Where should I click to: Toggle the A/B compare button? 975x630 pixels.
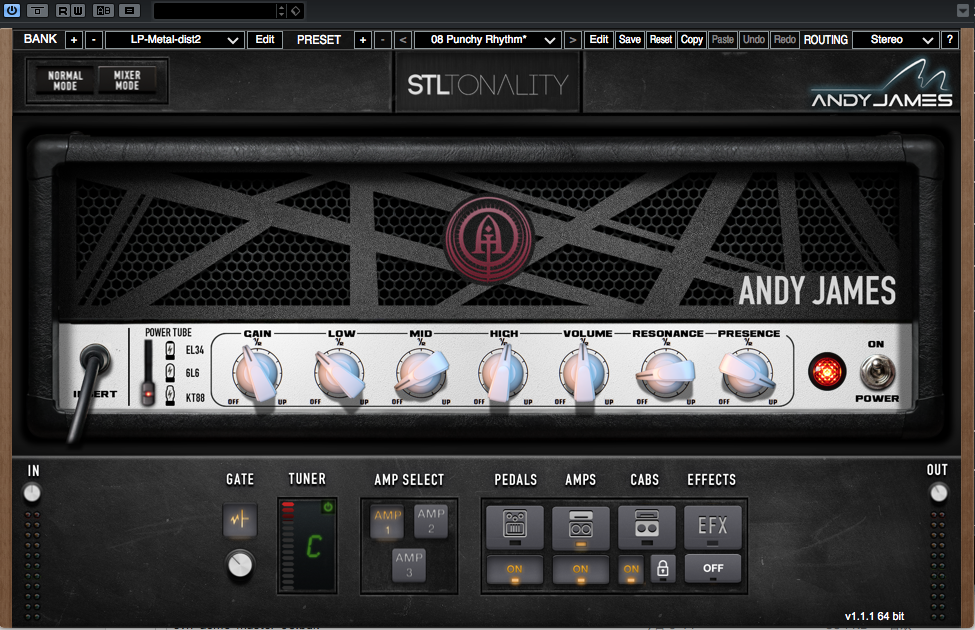coord(104,11)
